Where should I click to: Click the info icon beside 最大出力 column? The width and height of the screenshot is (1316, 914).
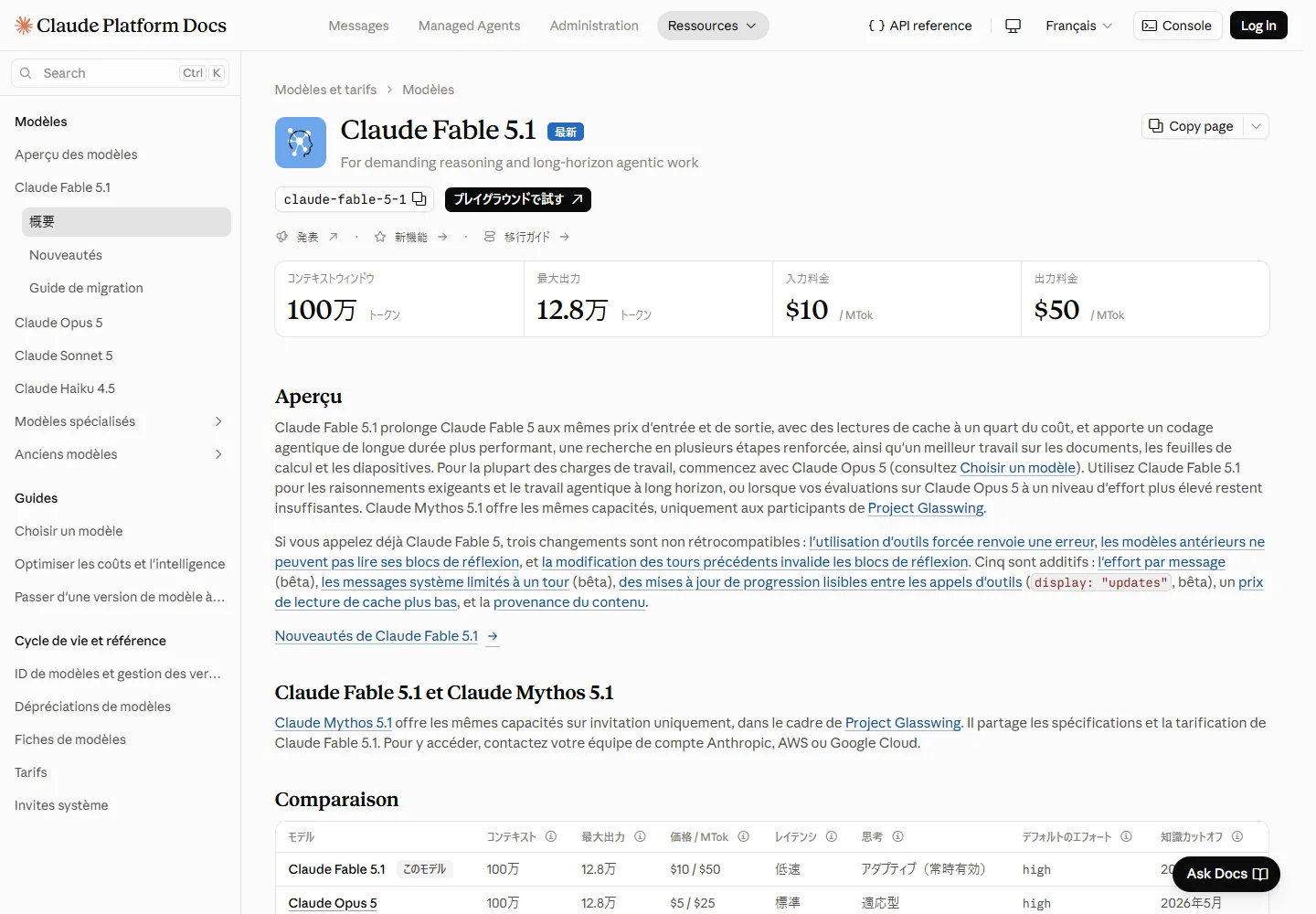coord(640,836)
